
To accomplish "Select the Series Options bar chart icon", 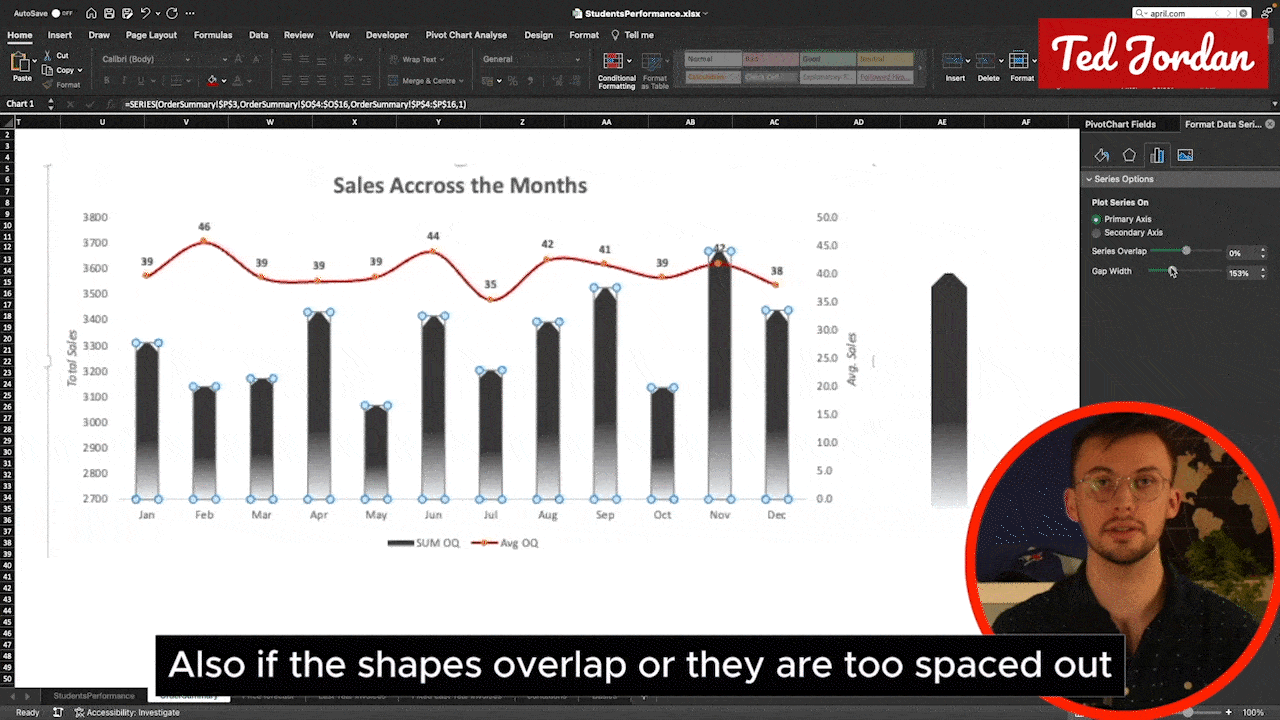I will 1157,155.
